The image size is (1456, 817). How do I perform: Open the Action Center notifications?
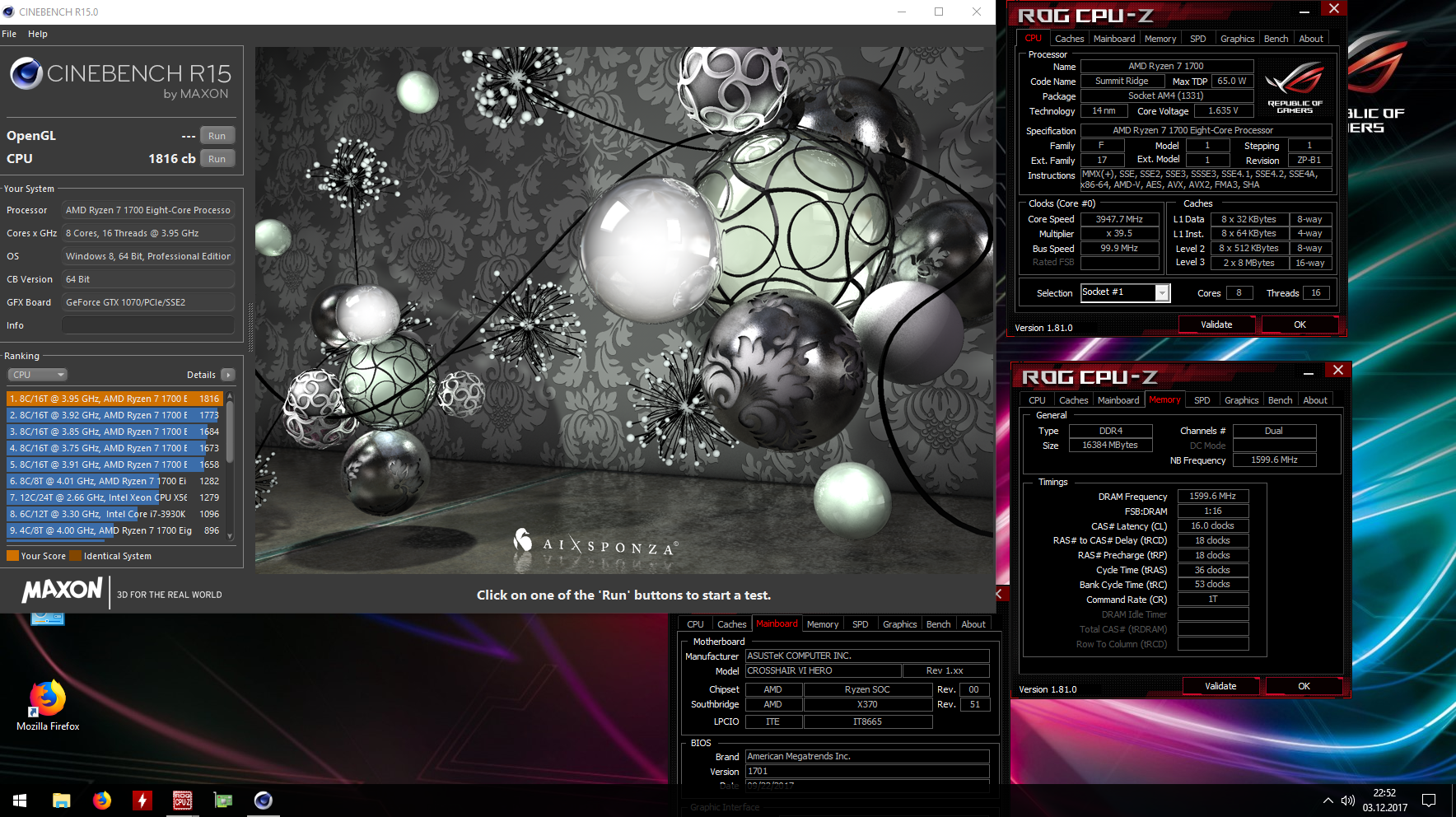(1429, 801)
